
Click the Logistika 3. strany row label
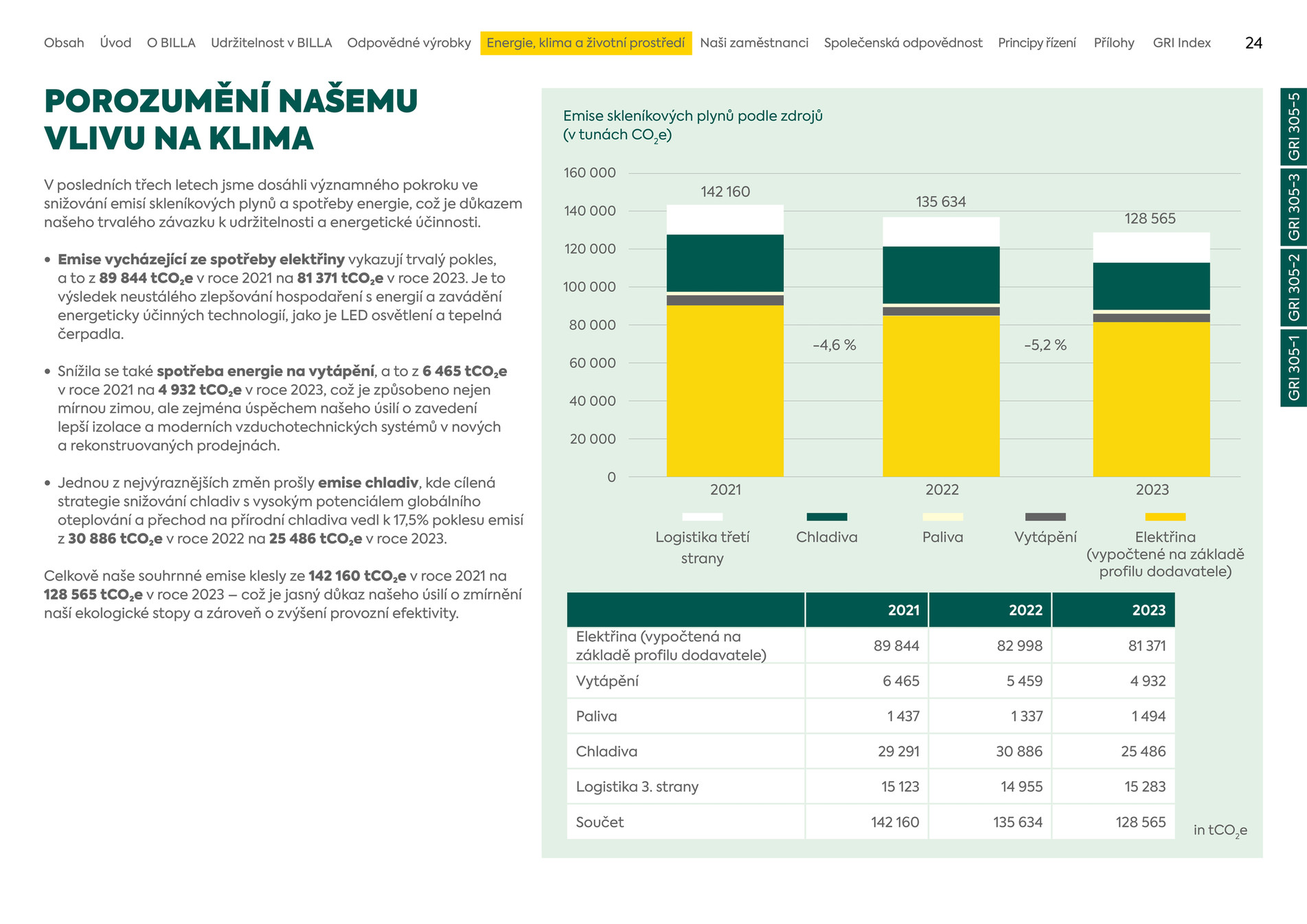[637, 787]
